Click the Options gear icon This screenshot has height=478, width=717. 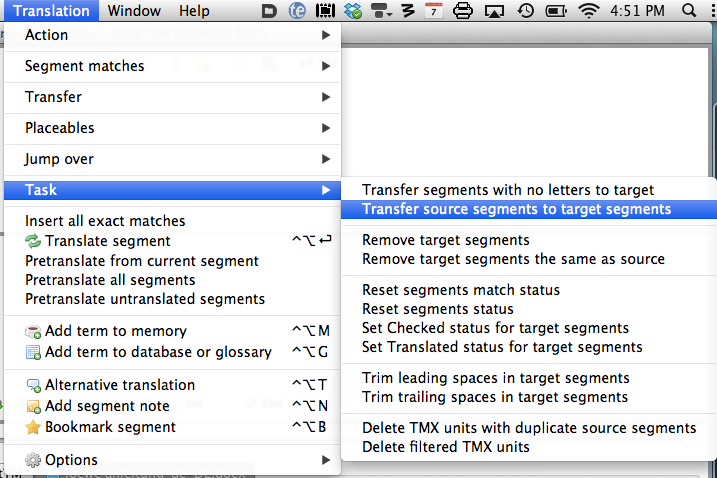(x=33, y=460)
